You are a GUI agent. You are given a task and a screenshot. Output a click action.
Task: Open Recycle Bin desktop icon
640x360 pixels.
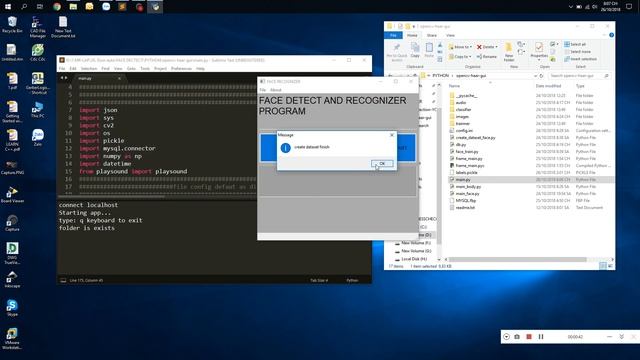pyautogui.click(x=12, y=25)
